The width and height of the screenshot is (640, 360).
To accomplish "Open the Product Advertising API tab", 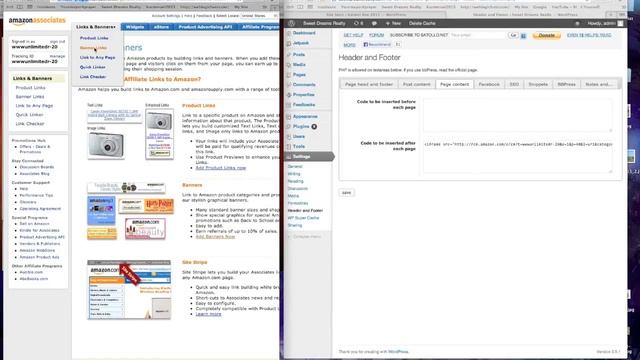I will point(205,27).
